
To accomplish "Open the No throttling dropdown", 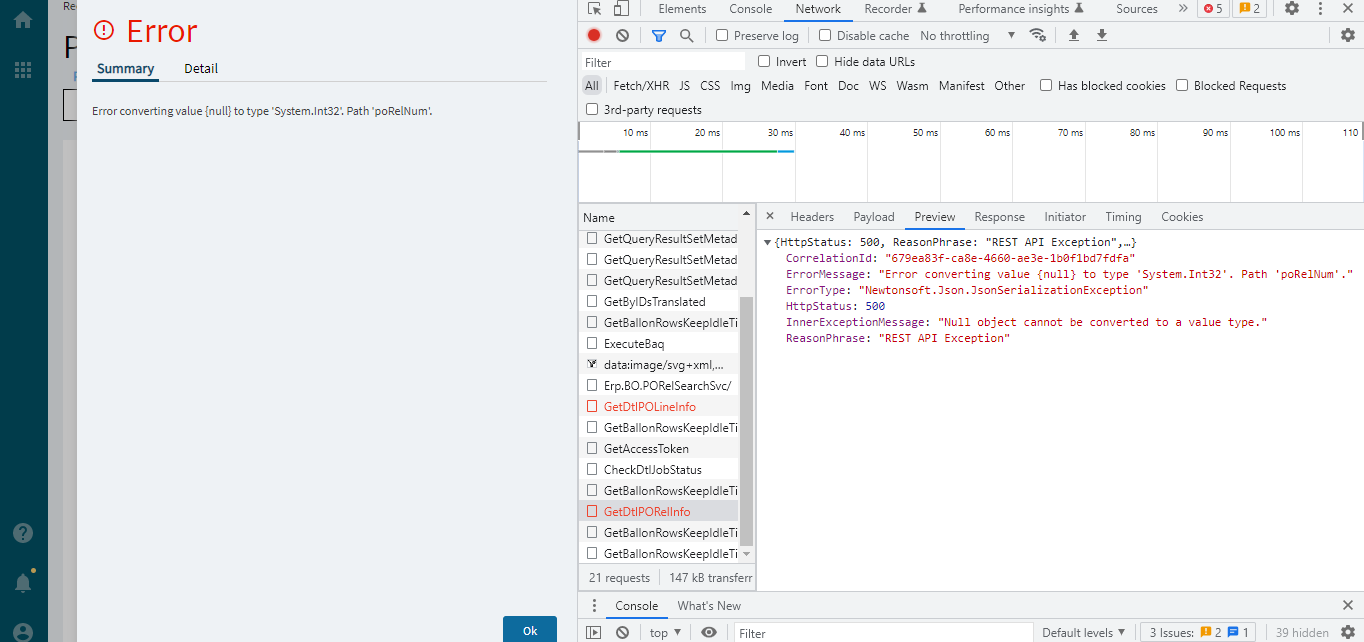I will (967, 35).
